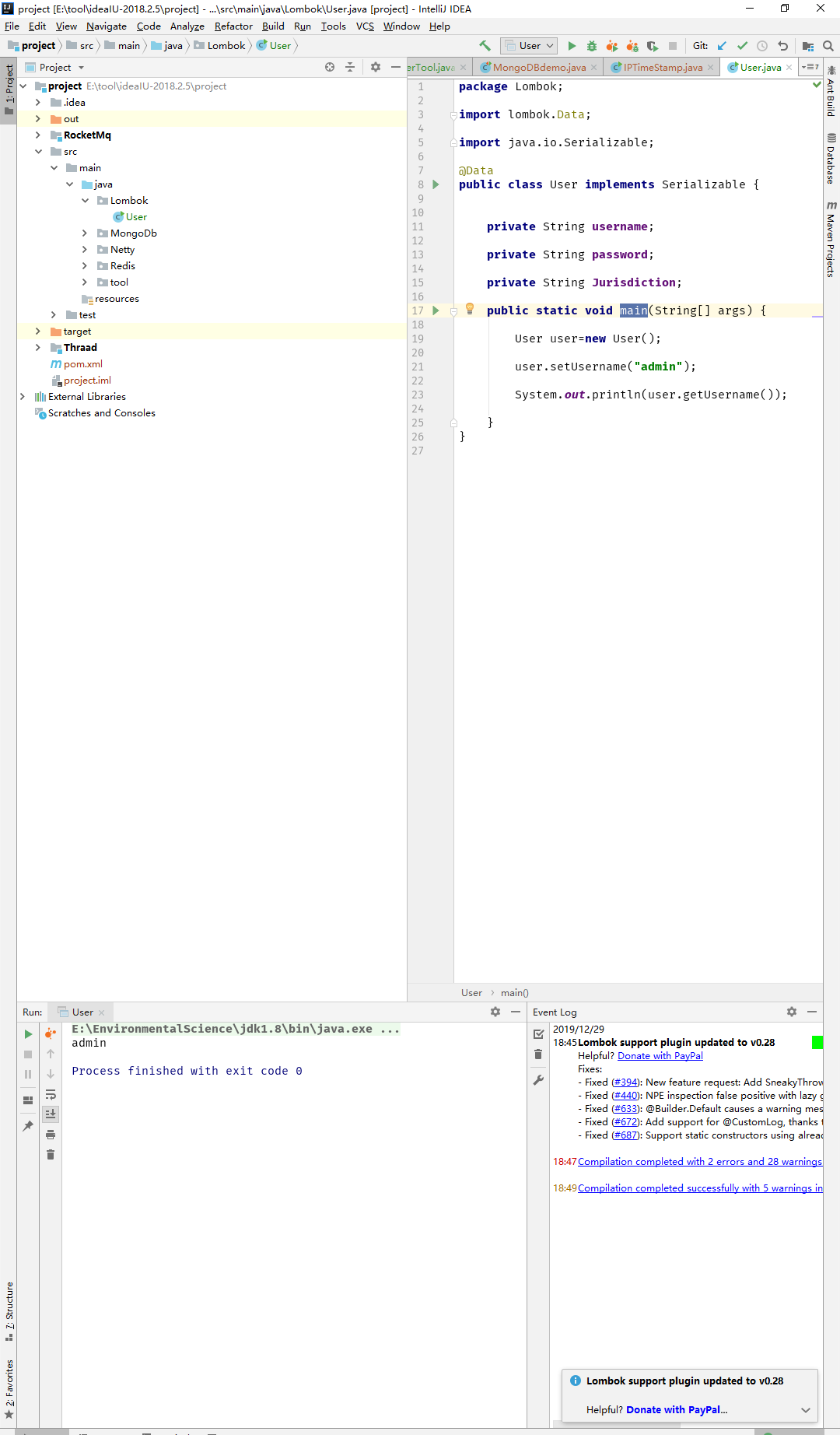Switch to MongoDBdemo.java tab
This screenshot has width=840, height=1435.
pyautogui.click(x=539, y=68)
